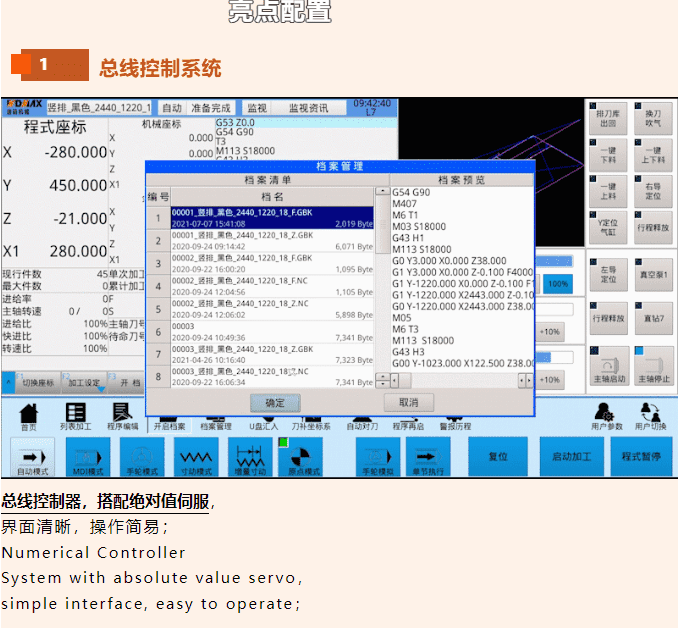Screen dimensions: 679x628
Task: Start spindle with 主轴启动
Action: tap(609, 366)
